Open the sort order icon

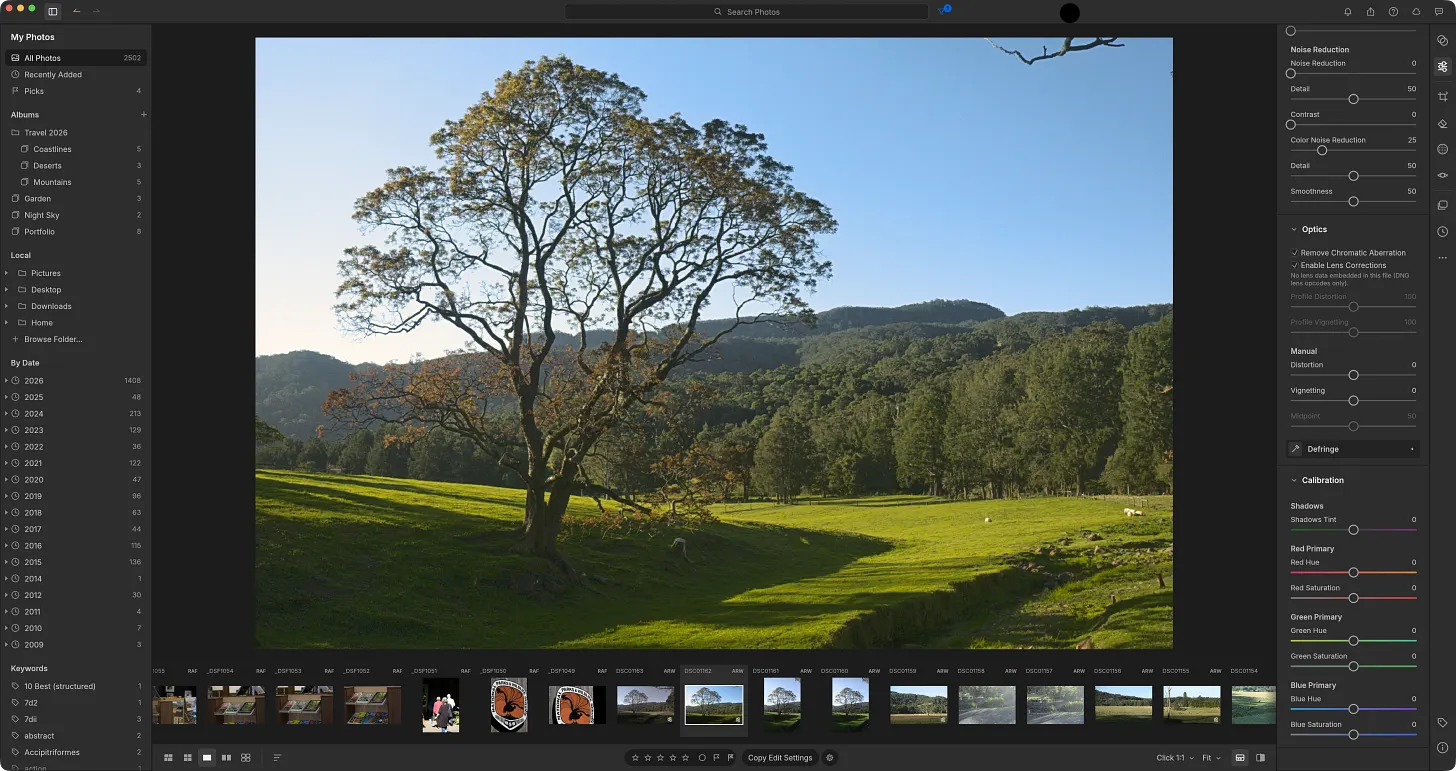click(277, 758)
